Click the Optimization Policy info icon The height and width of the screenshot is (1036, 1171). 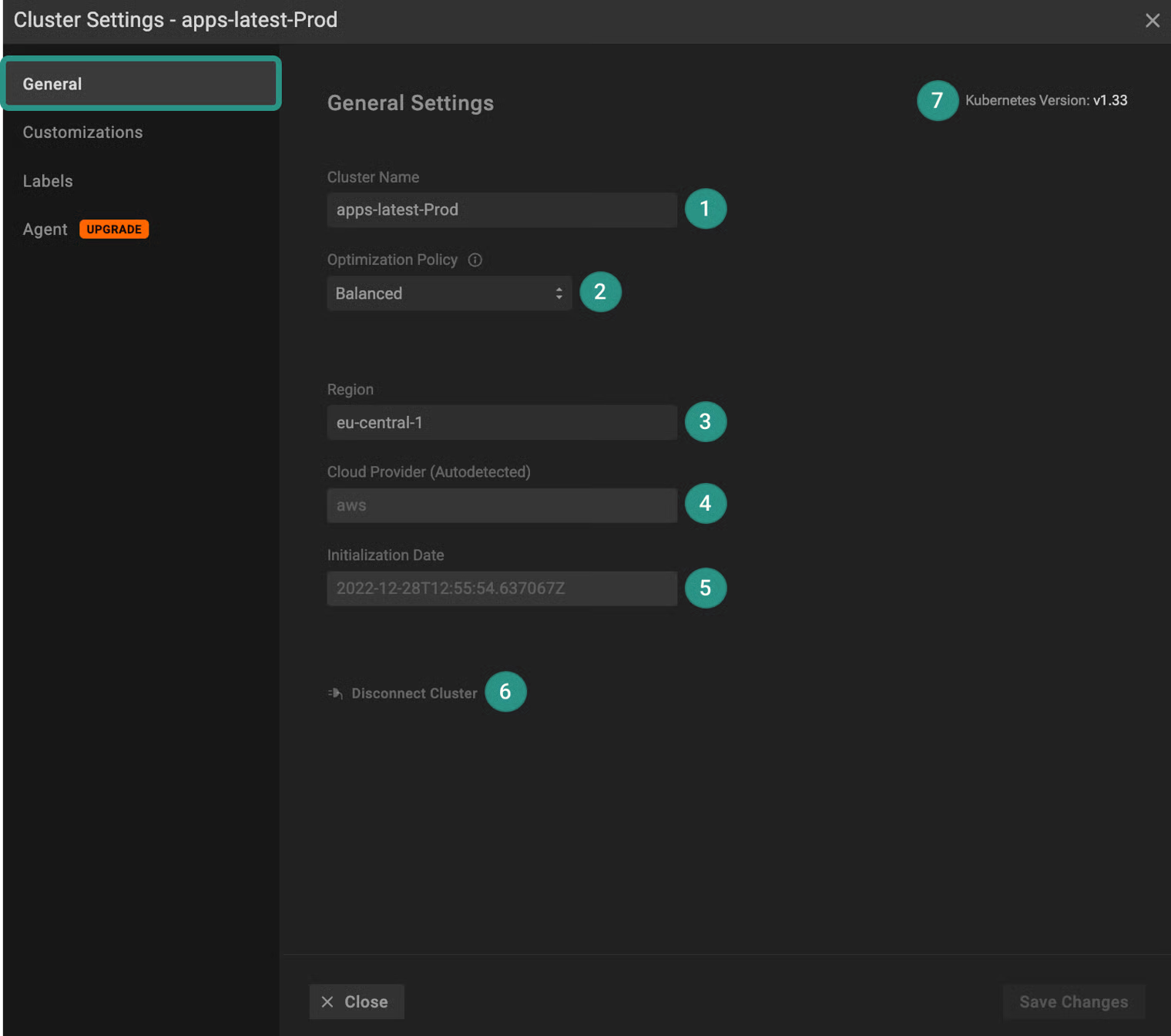point(475,260)
